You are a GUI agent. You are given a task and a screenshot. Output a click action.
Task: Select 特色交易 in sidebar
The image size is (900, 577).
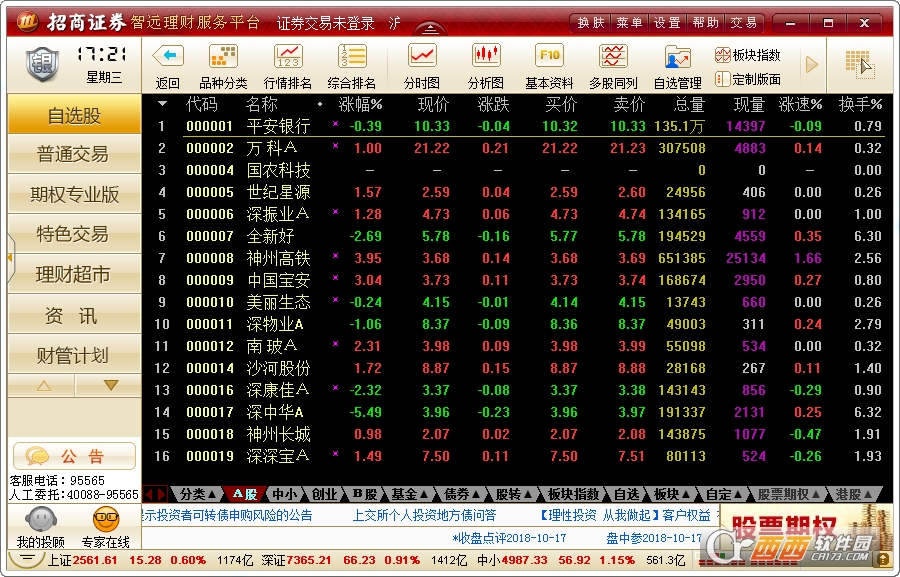click(x=75, y=234)
